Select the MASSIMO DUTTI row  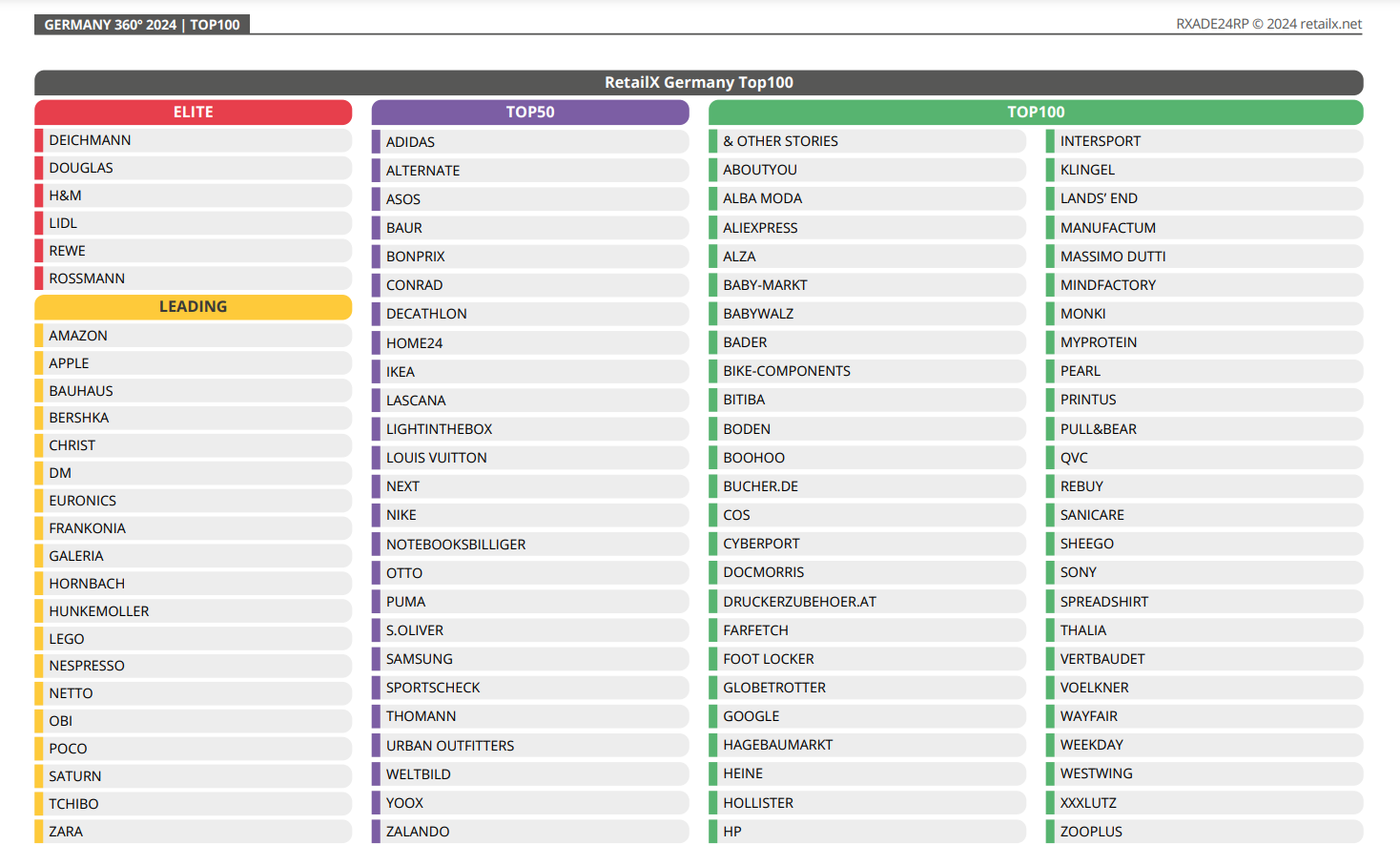pyautogui.click(x=1204, y=257)
